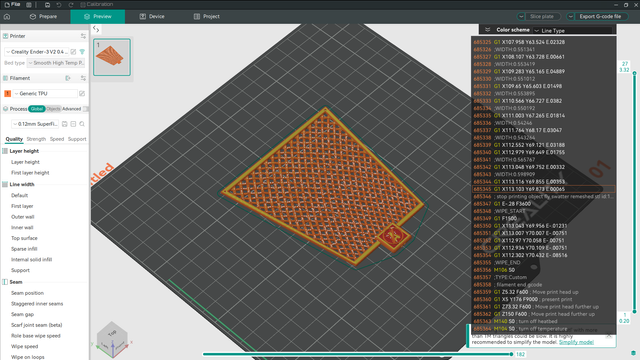
Task: Click the horizontal move slider handle
Action: [511, 354]
